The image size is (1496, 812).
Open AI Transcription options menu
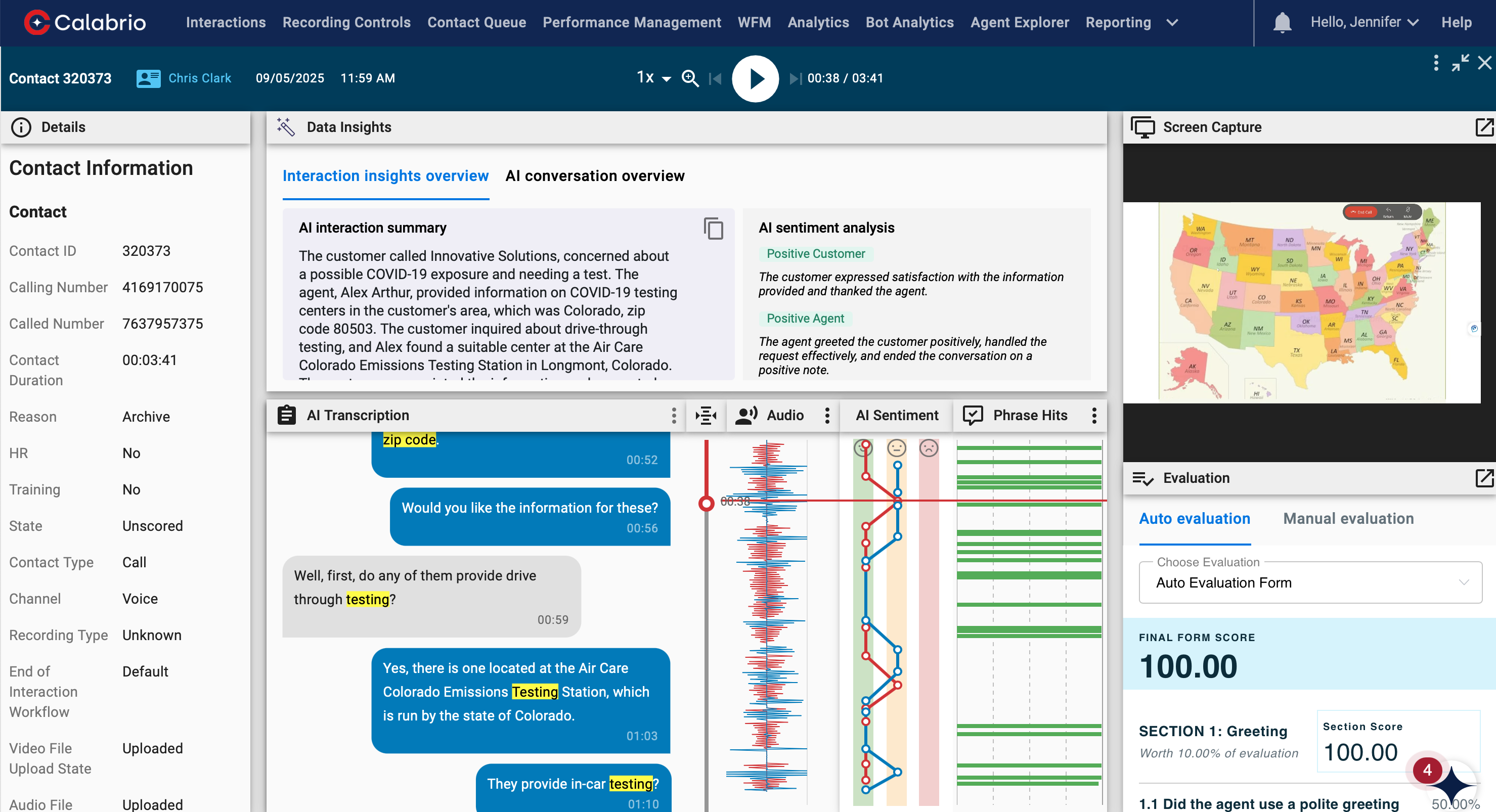point(674,415)
